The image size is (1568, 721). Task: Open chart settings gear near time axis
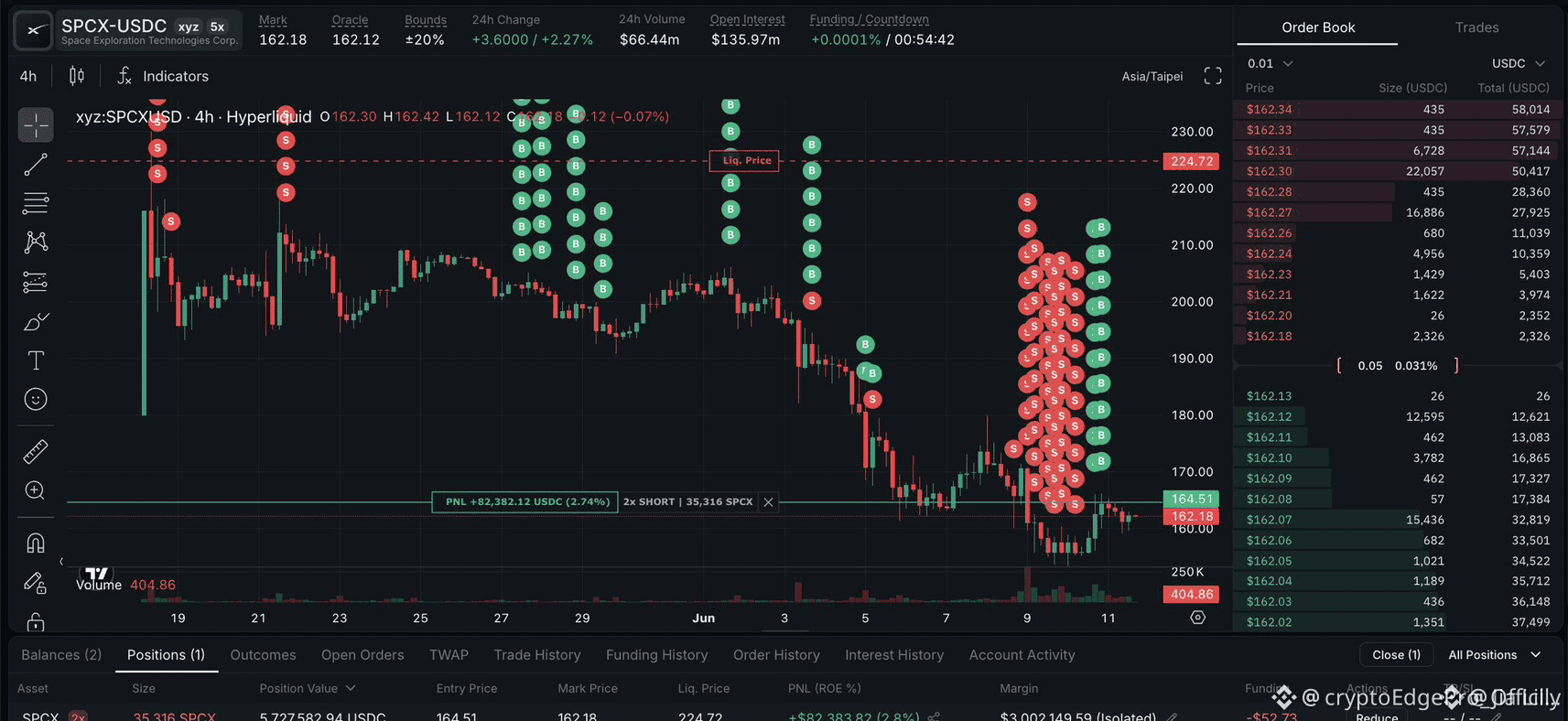[x=1197, y=618]
